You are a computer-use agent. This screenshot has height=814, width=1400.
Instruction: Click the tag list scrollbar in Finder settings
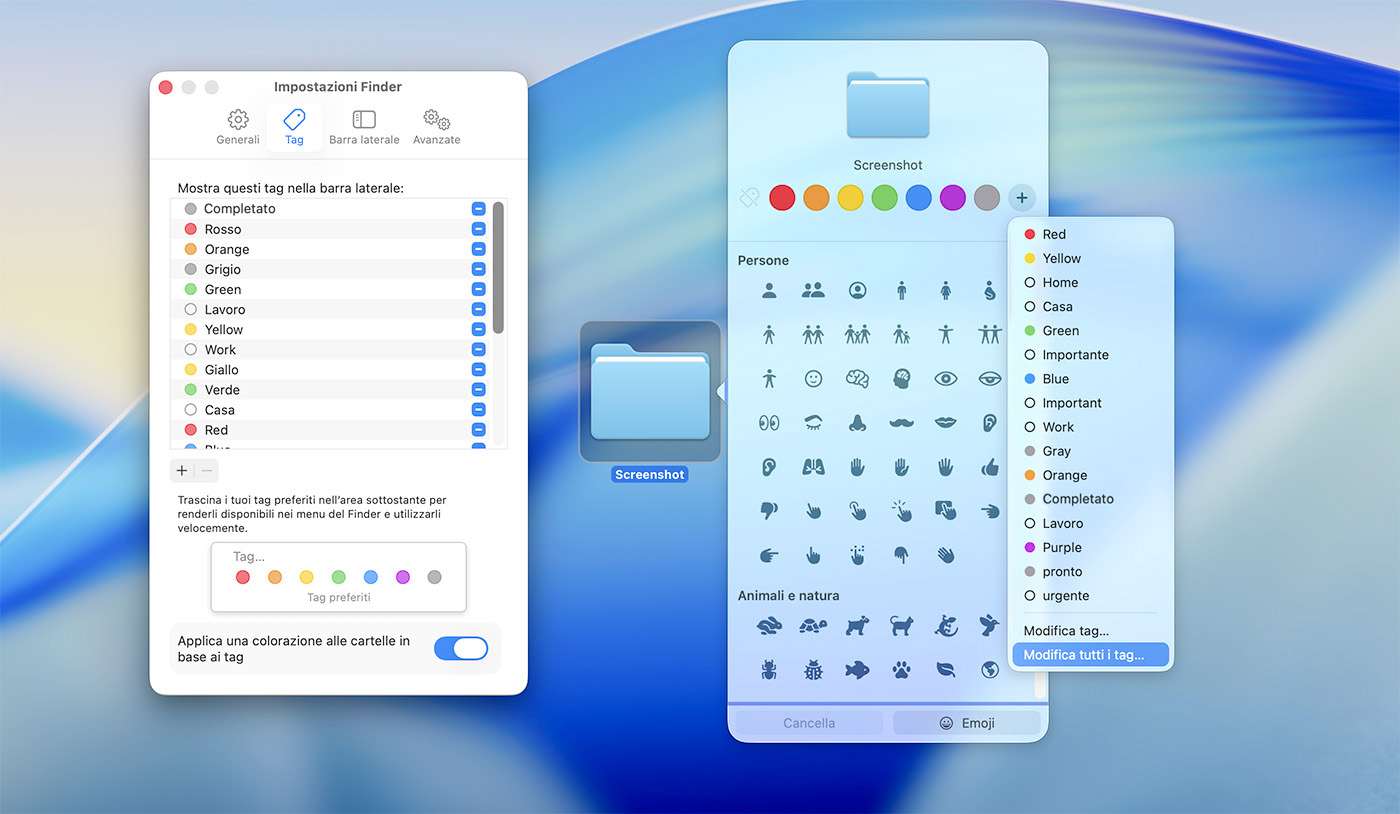point(498,268)
